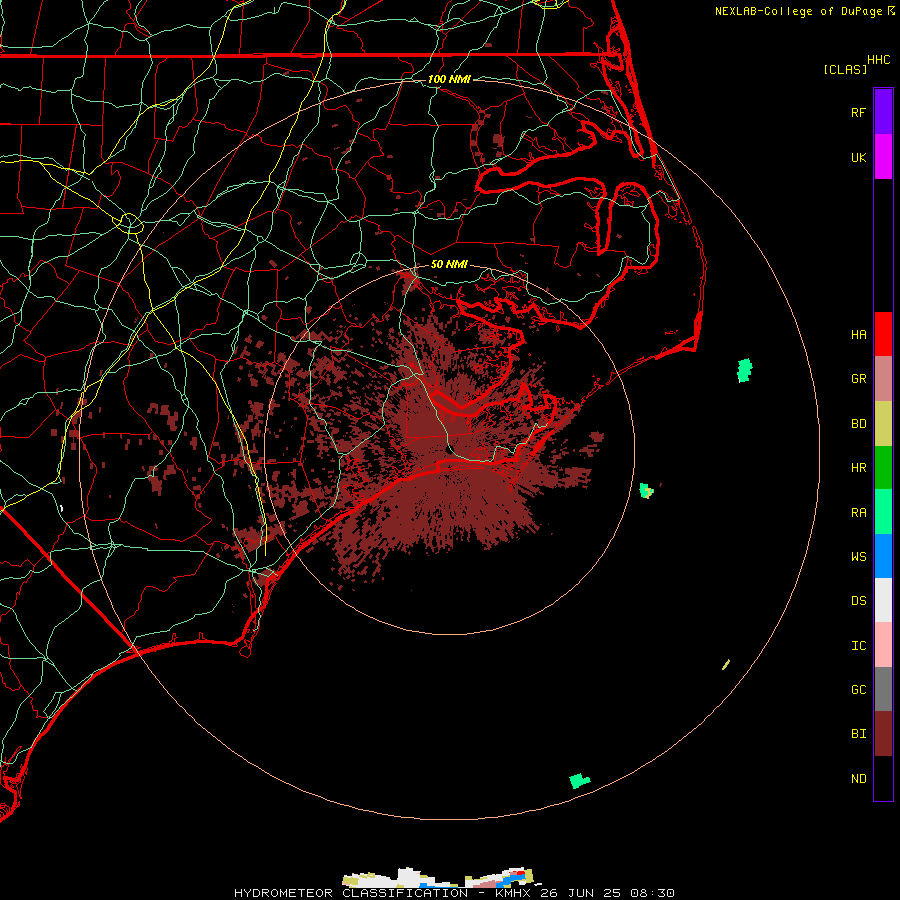Choose the blue WS legend swatch
Image resolution: width=900 pixels, height=900 pixels.
(x=883, y=556)
